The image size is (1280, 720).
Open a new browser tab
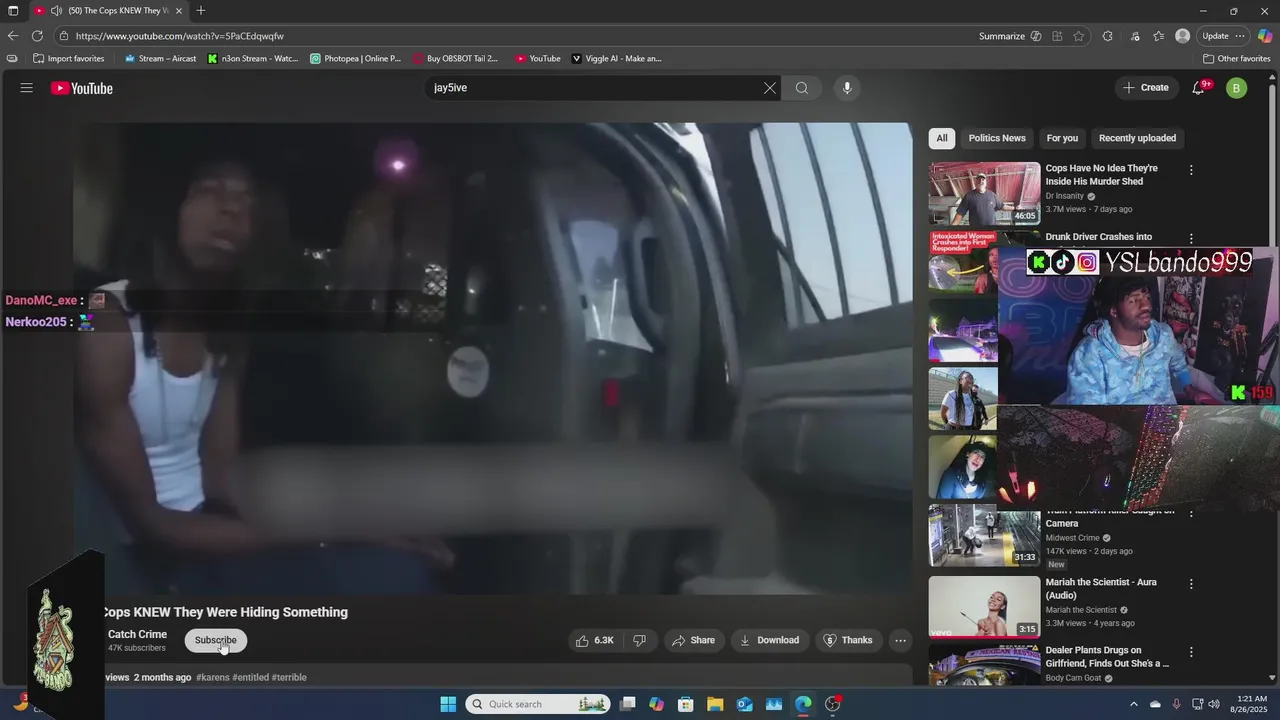(200, 10)
